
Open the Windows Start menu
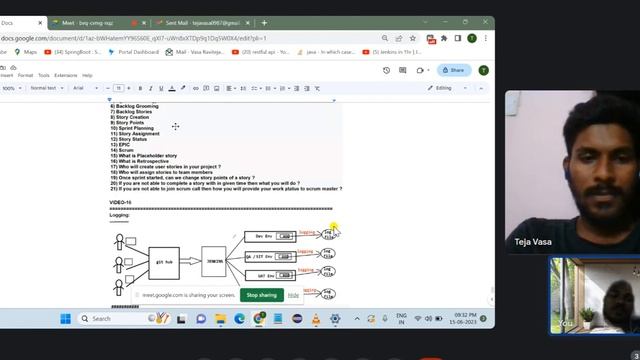point(65,318)
